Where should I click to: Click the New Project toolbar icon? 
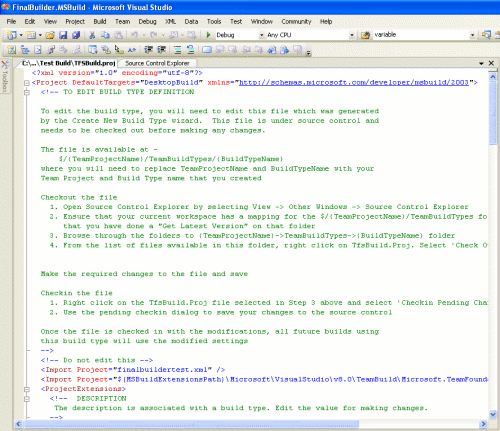point(12,35)
